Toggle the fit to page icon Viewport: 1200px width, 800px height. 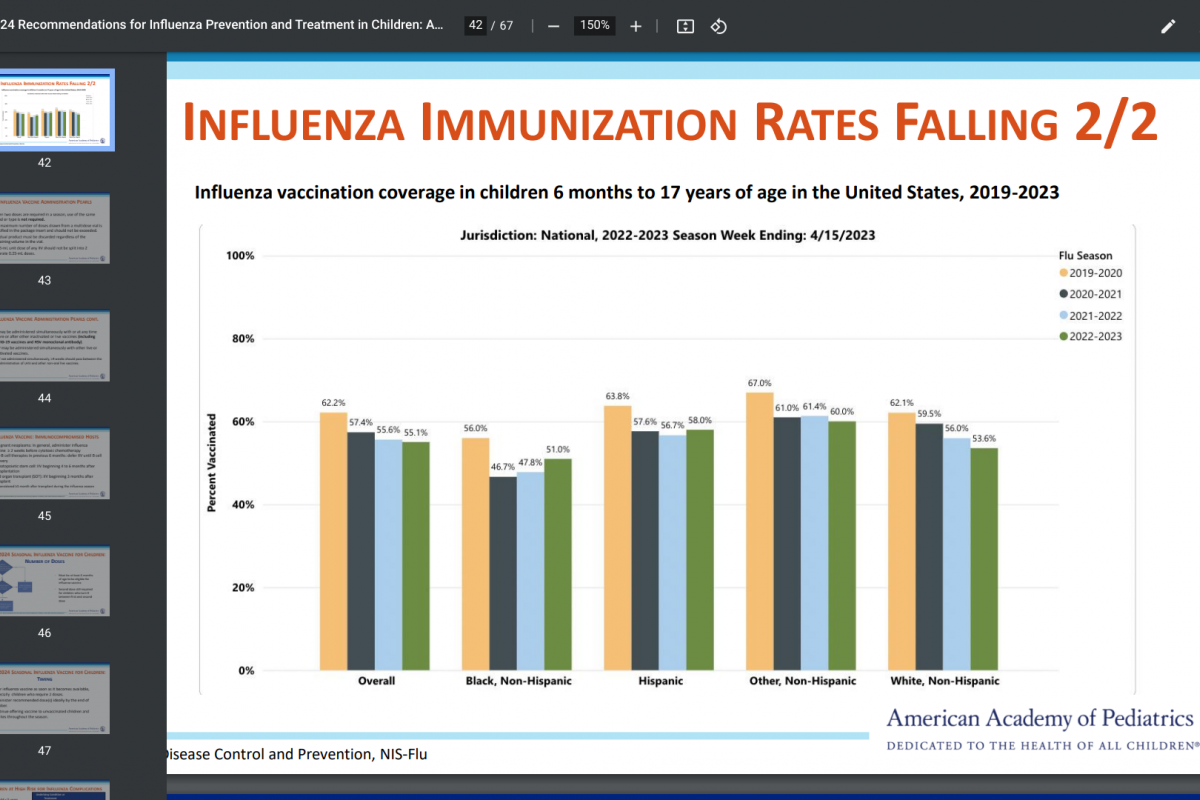(685, 26)
